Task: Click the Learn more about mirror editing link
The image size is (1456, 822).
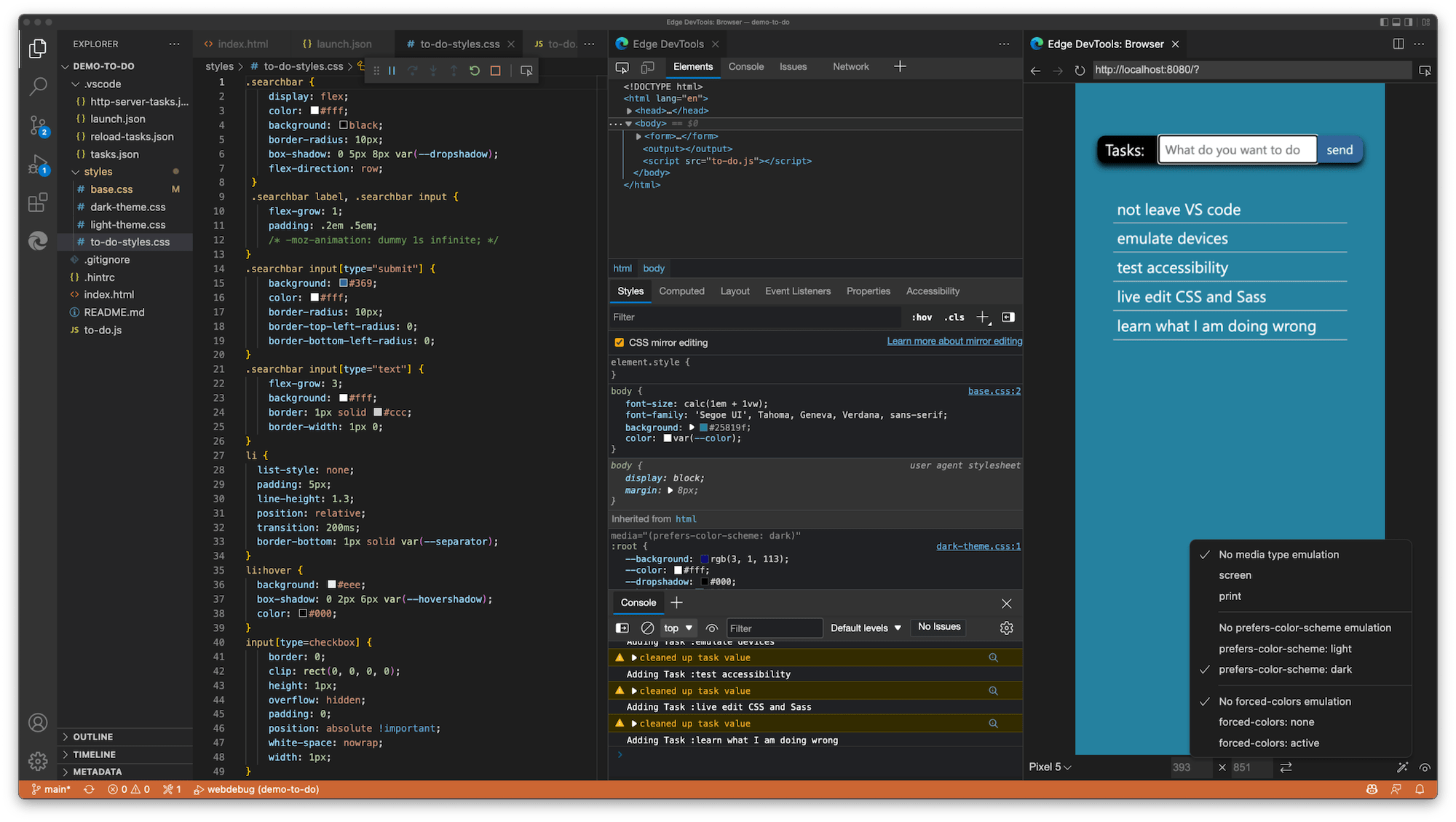Action: point(954,341)
